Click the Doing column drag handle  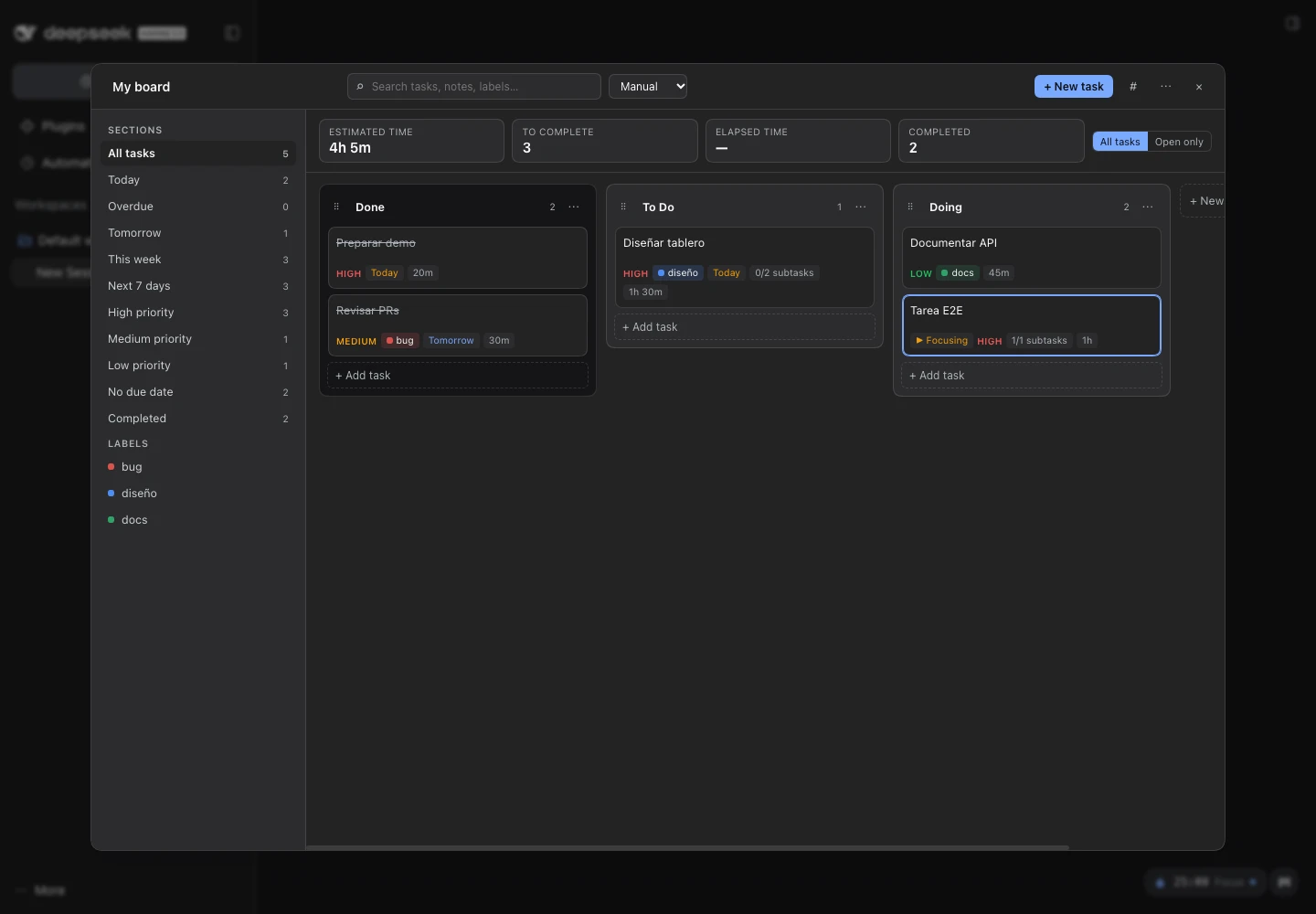pyautogui.click(x=910, y=207)
